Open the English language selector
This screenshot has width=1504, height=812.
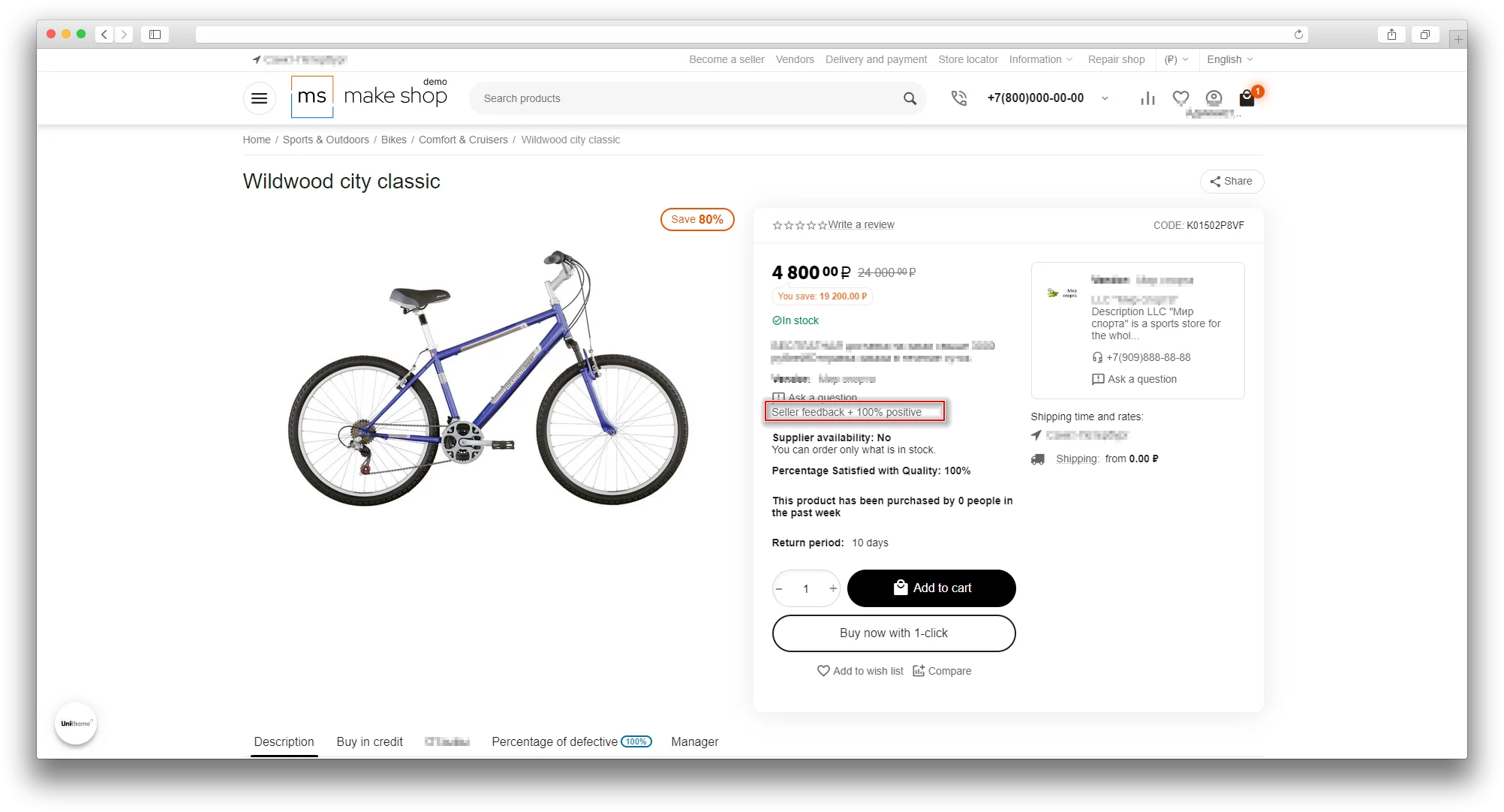click(1229, 59)
